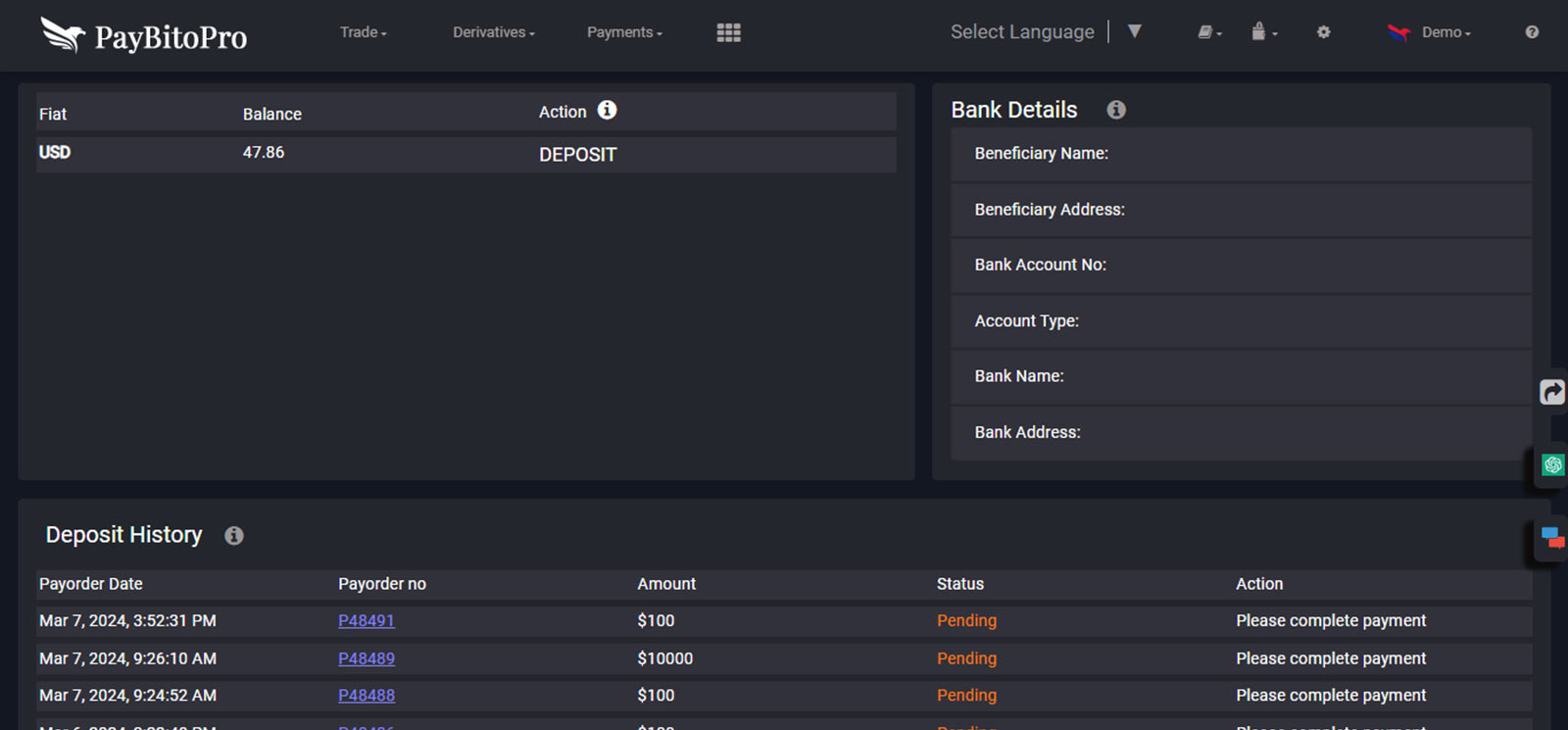1568x730 pixels.
Task: Click DEPOSIT for USD
Action: pos(577,155)
